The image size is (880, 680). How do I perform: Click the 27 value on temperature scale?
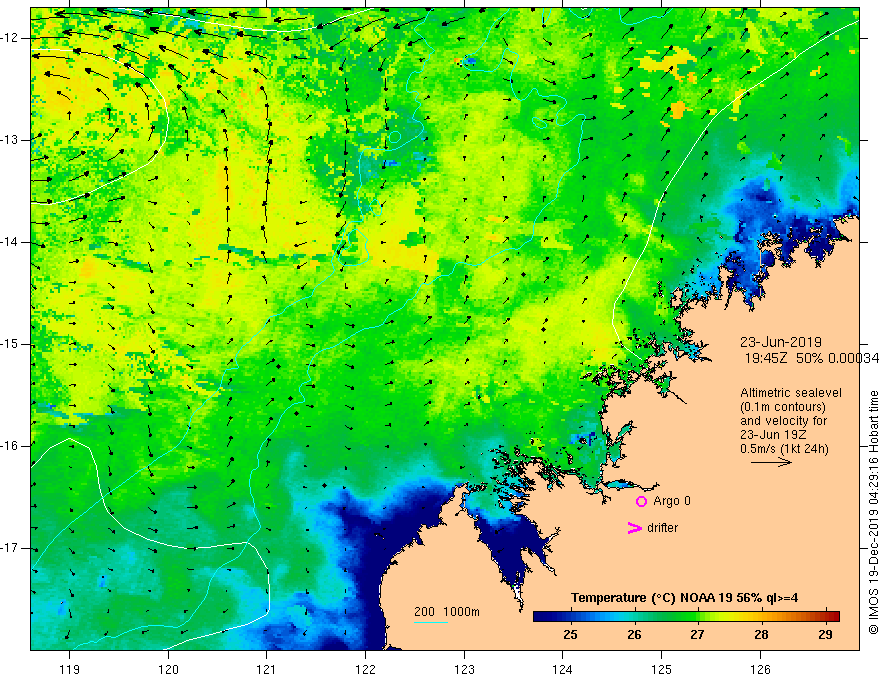pyautogui.click(x=698, y=635)
